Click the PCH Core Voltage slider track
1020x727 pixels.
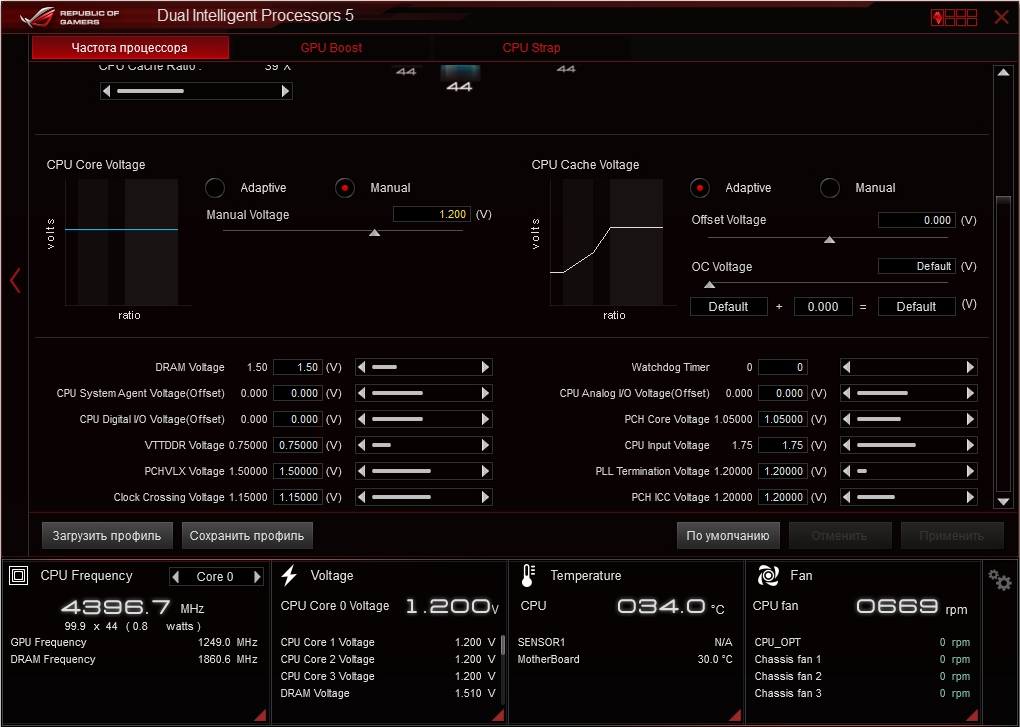tap(909, 419)
